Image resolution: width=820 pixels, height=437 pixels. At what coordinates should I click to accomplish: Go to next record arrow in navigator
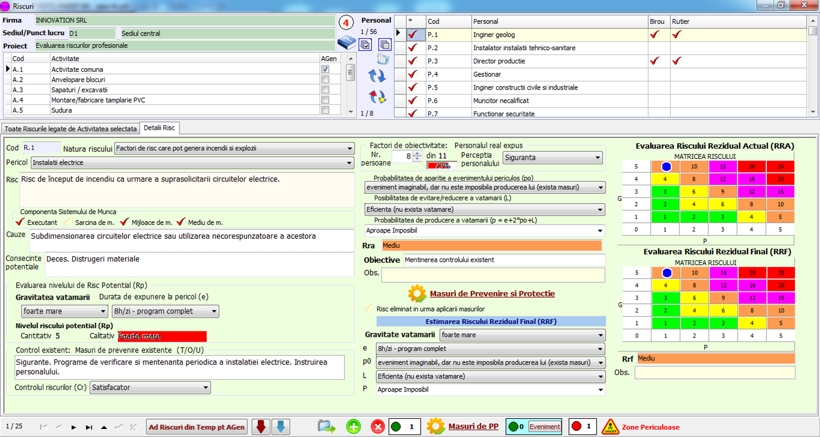pos(74,427)
